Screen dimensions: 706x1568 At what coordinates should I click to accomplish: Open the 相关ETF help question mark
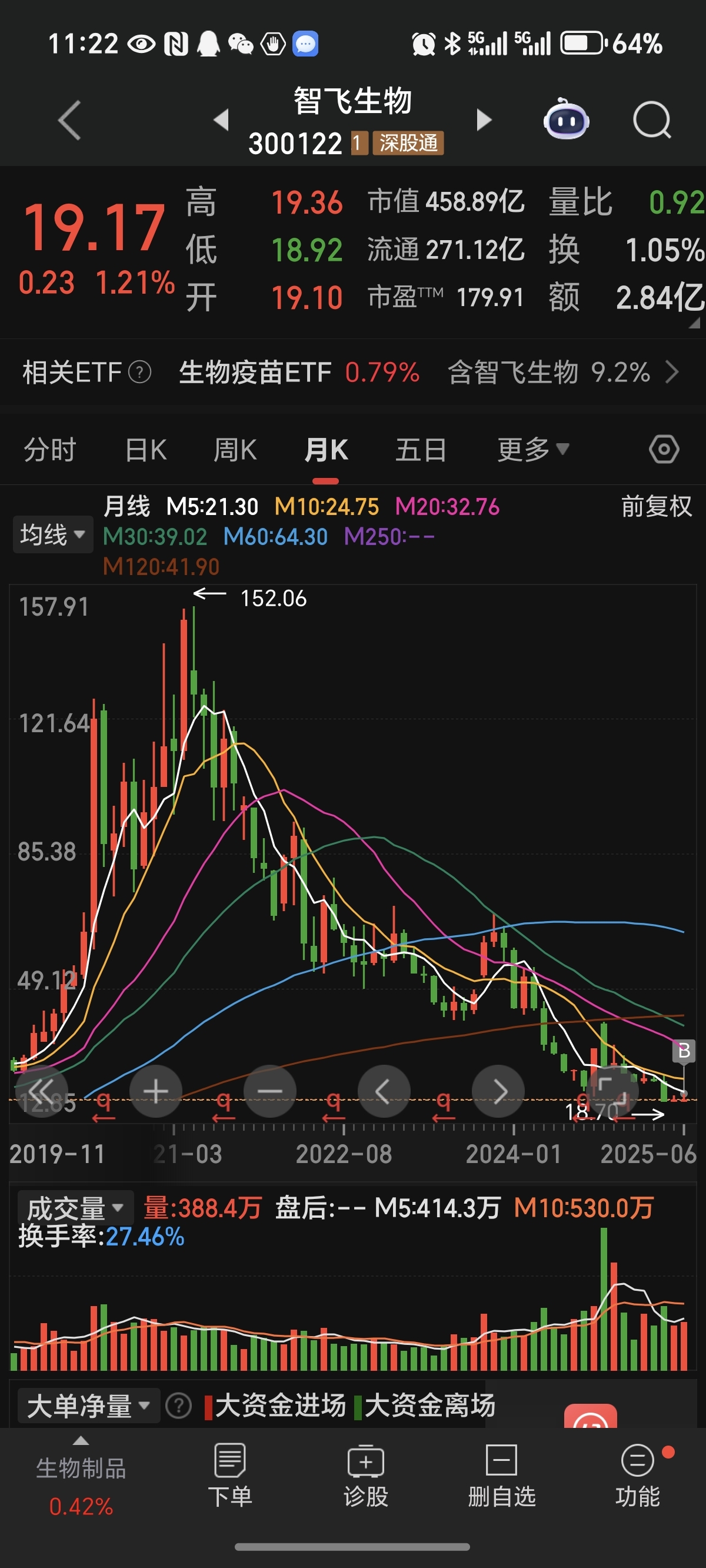click(139, 372)
